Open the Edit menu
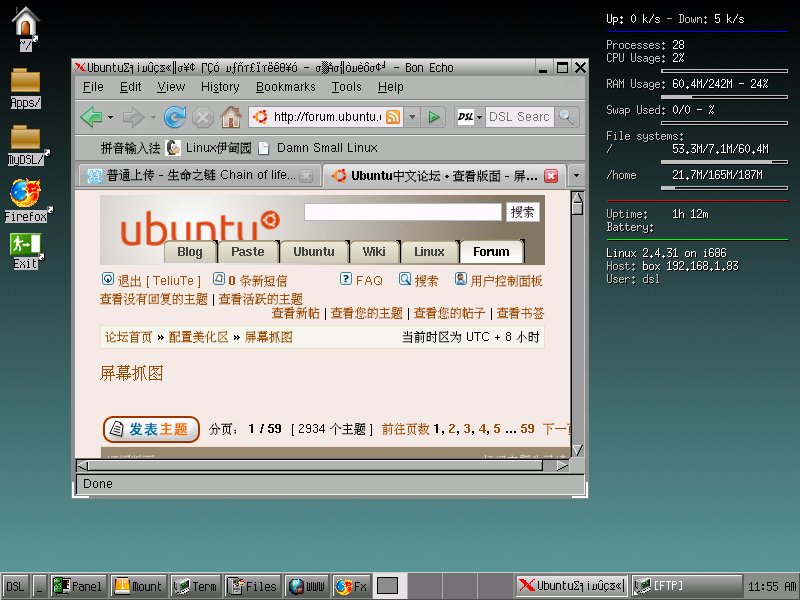Image resolution: width=800 pixels, height=600 pixels. (x=130, y=87)
